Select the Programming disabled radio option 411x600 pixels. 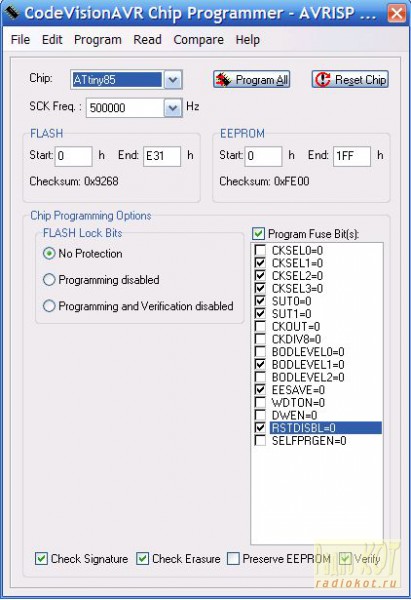(49, 280)
